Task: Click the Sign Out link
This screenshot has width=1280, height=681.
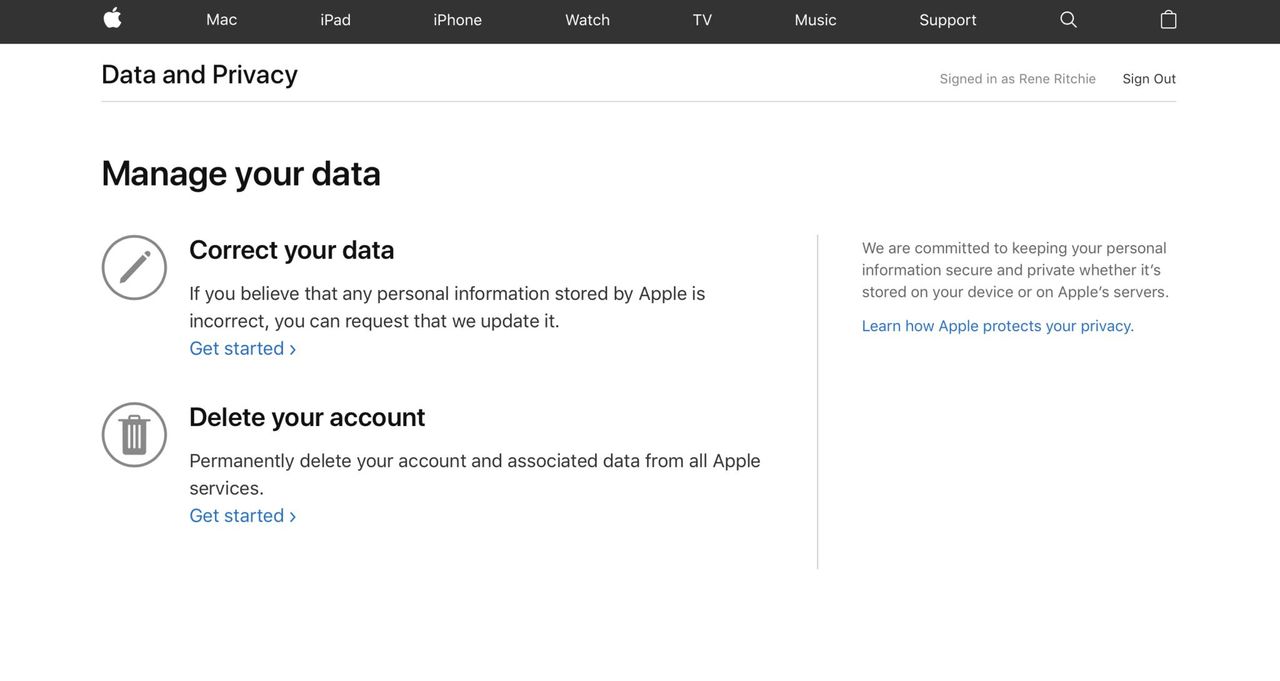Action: point(1149,79)
